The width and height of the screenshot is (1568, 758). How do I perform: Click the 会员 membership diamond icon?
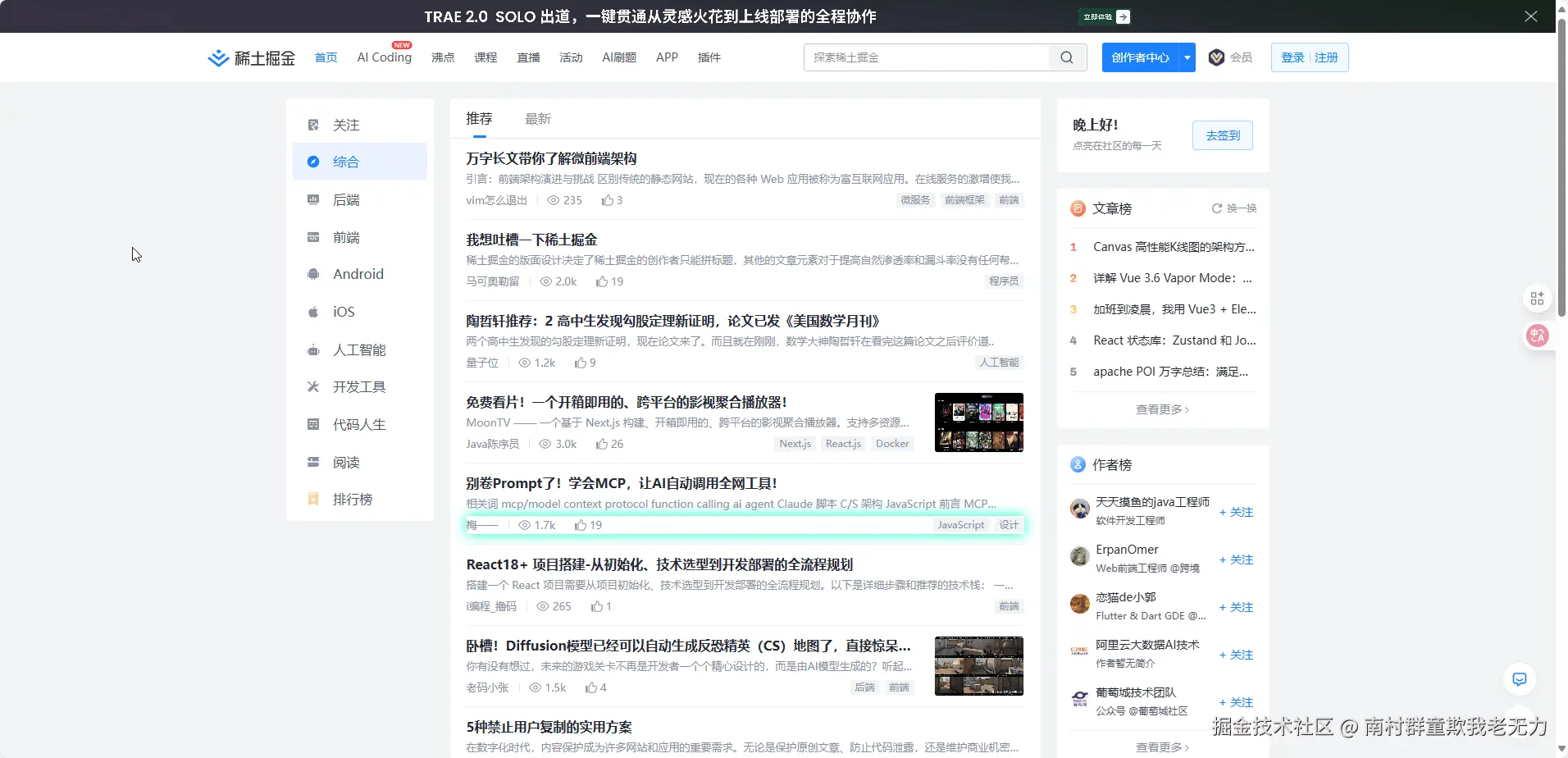1216,57
